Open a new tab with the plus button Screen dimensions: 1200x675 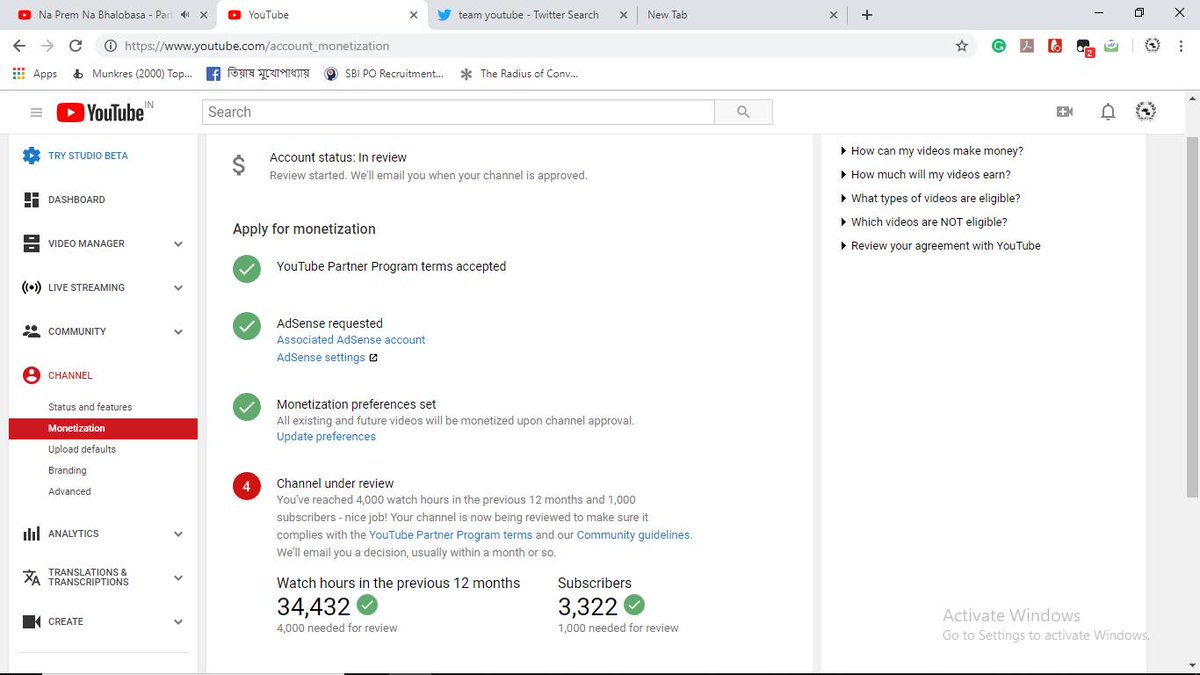click(x=867, y=15)
